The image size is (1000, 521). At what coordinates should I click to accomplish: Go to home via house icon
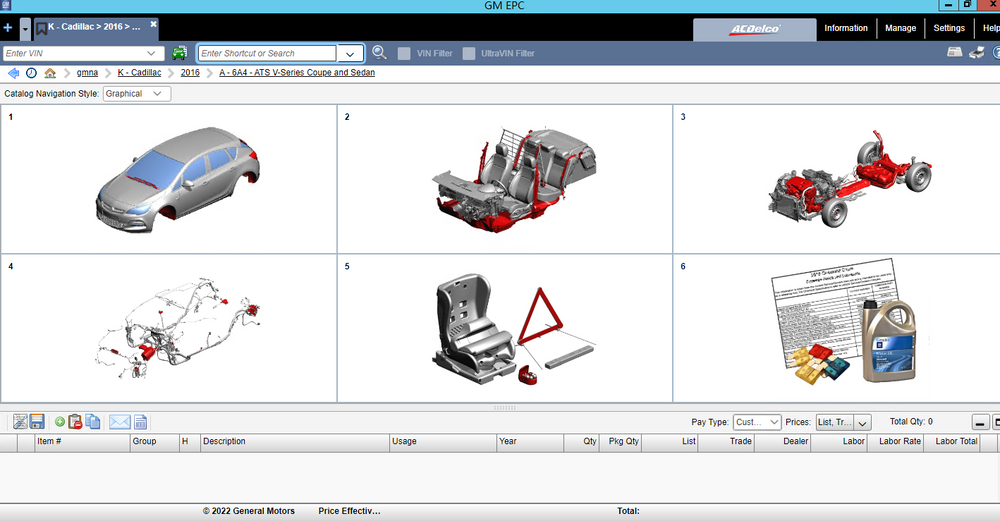[50, 73]
